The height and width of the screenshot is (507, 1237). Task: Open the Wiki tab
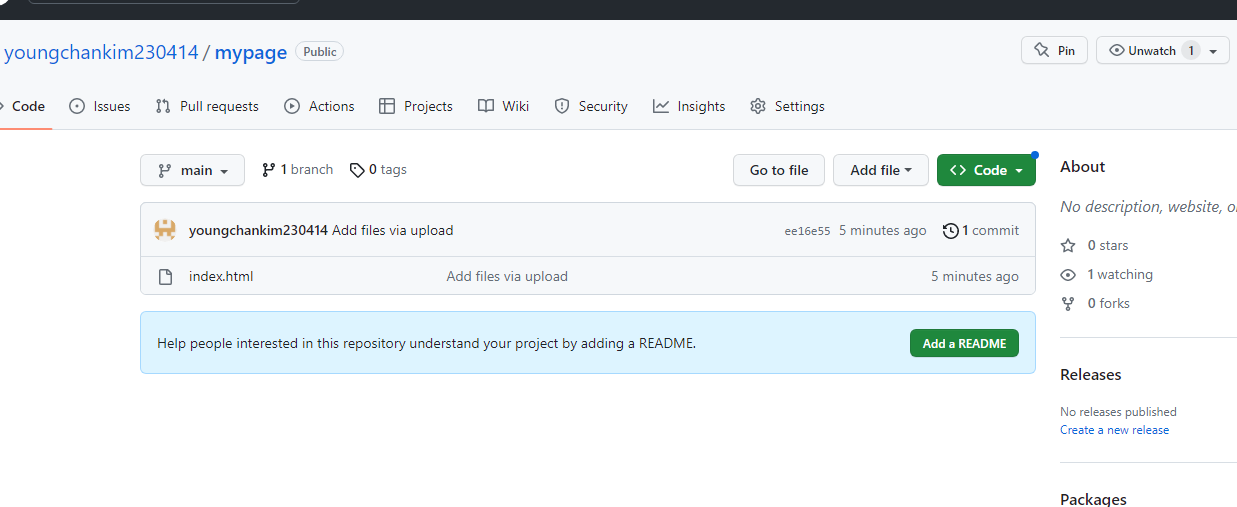tap(504, 106)
